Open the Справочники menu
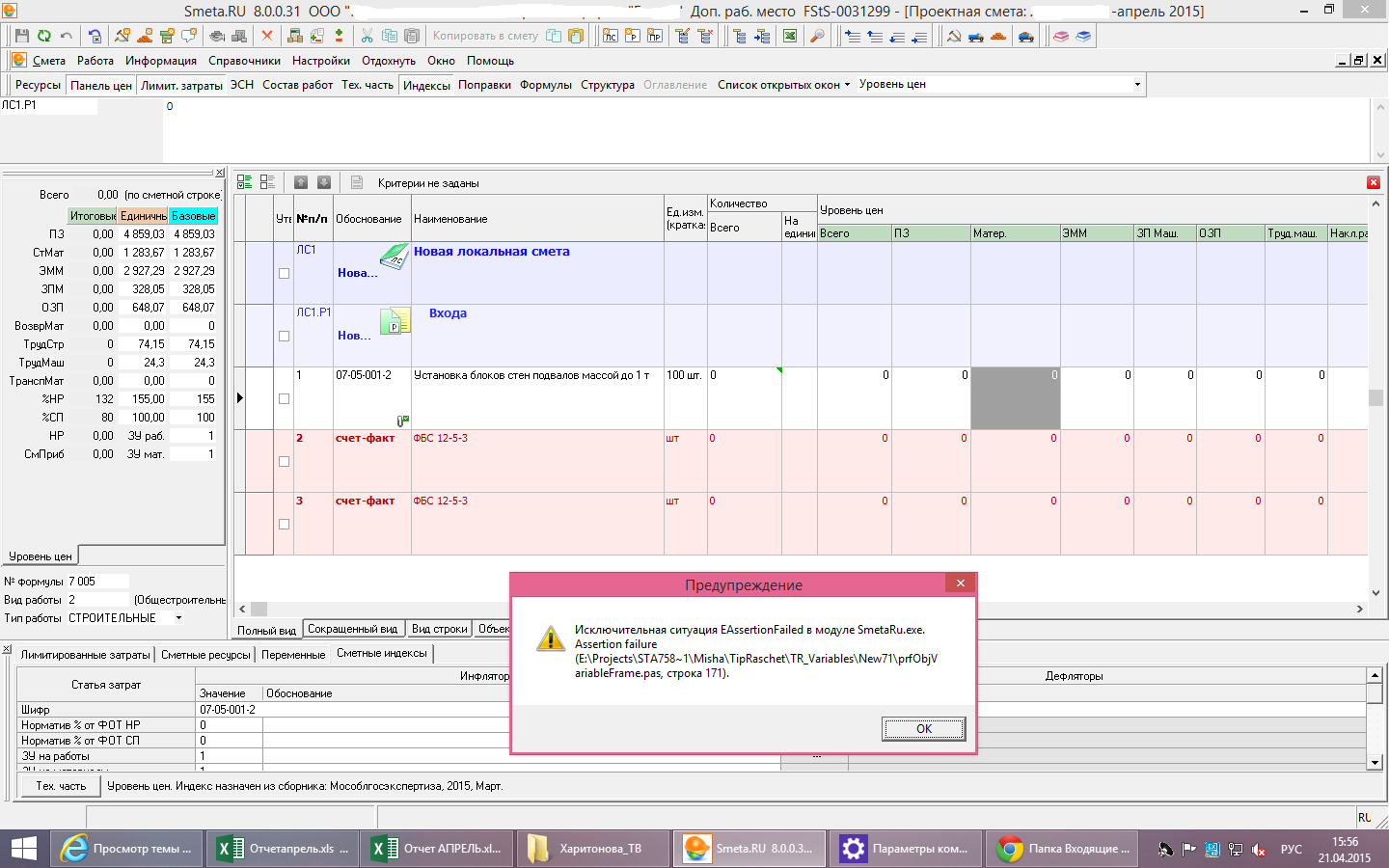This screenshot has width=1389, height=868. coord(244,61)
